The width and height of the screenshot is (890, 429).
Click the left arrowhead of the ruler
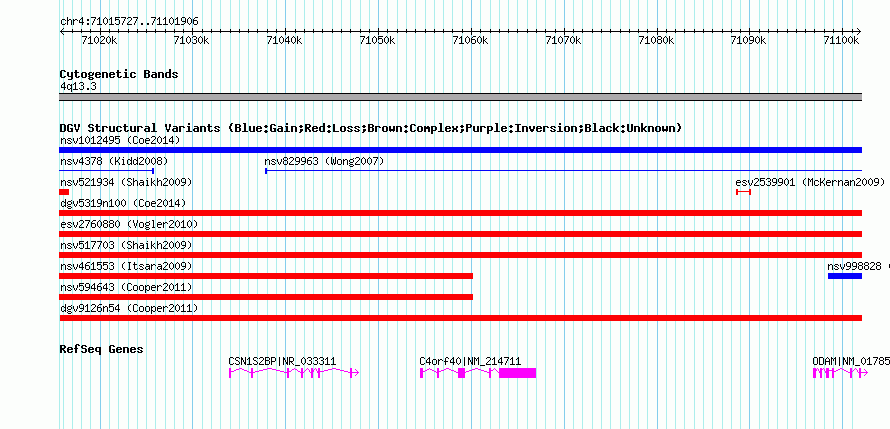coord(62,32)
